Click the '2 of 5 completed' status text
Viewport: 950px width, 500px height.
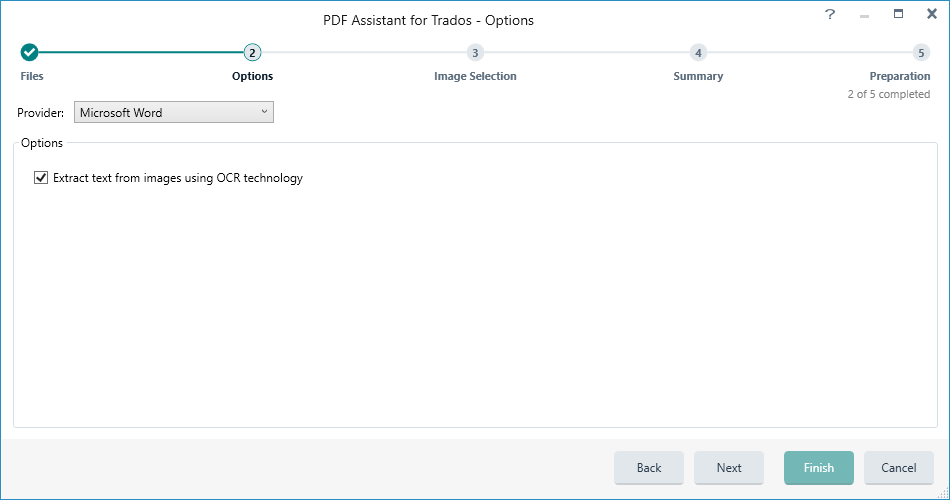(x=888, y=94)
